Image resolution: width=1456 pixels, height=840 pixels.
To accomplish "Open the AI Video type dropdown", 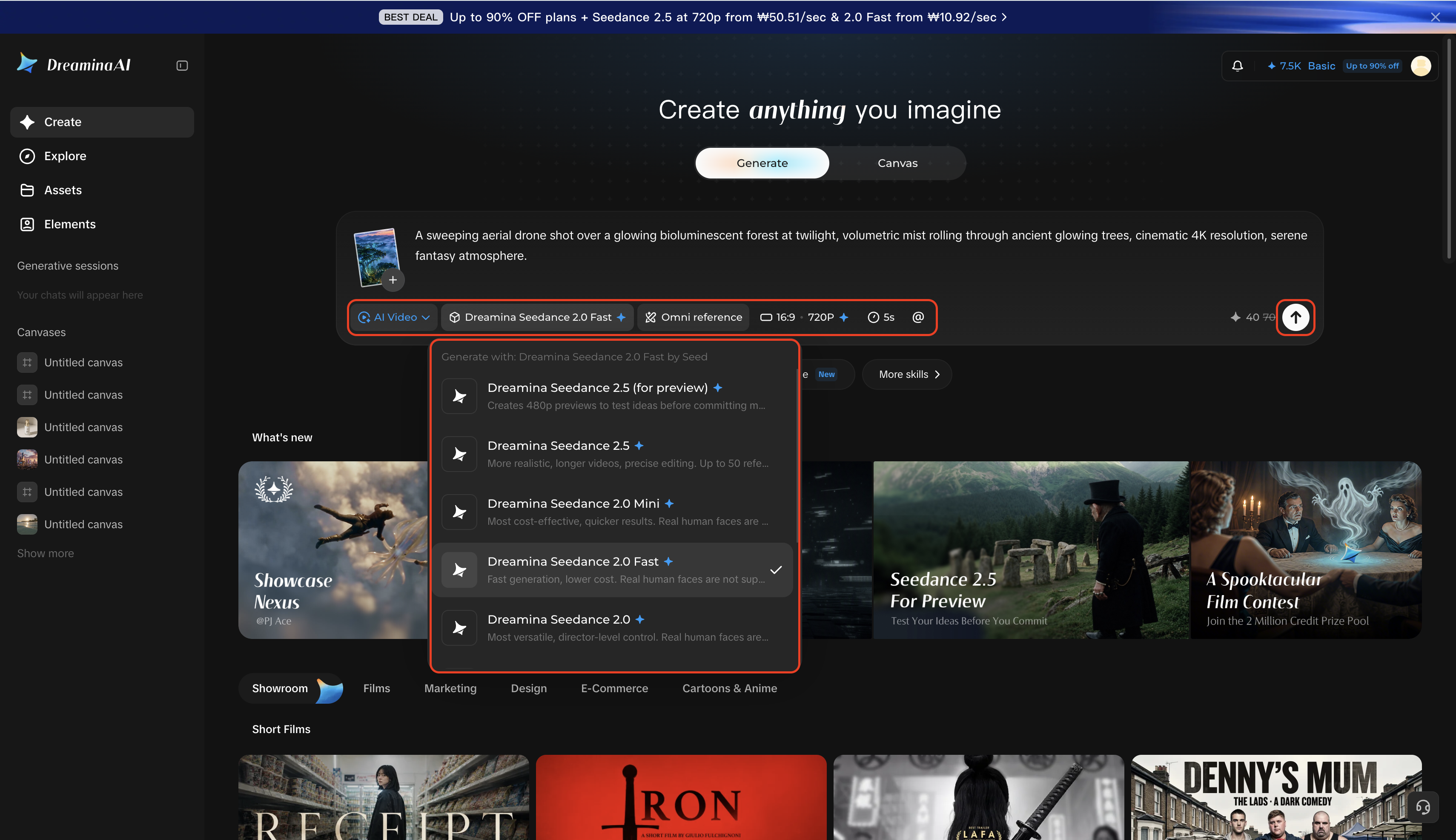I will coord(394,317).
